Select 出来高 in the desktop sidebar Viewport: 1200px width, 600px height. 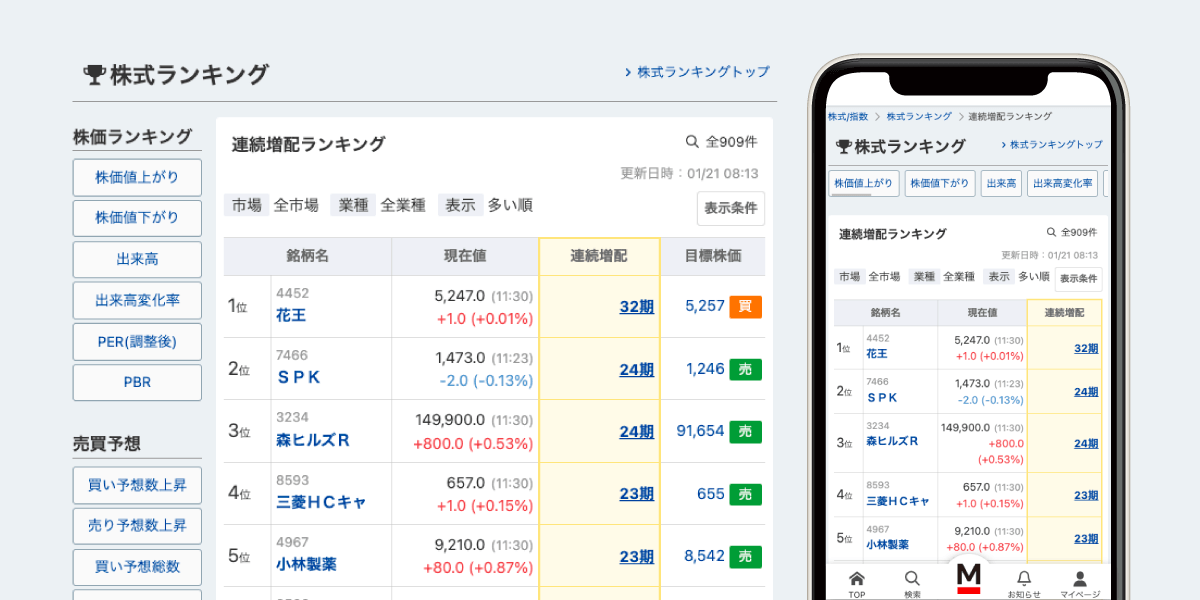coord(137,259)
